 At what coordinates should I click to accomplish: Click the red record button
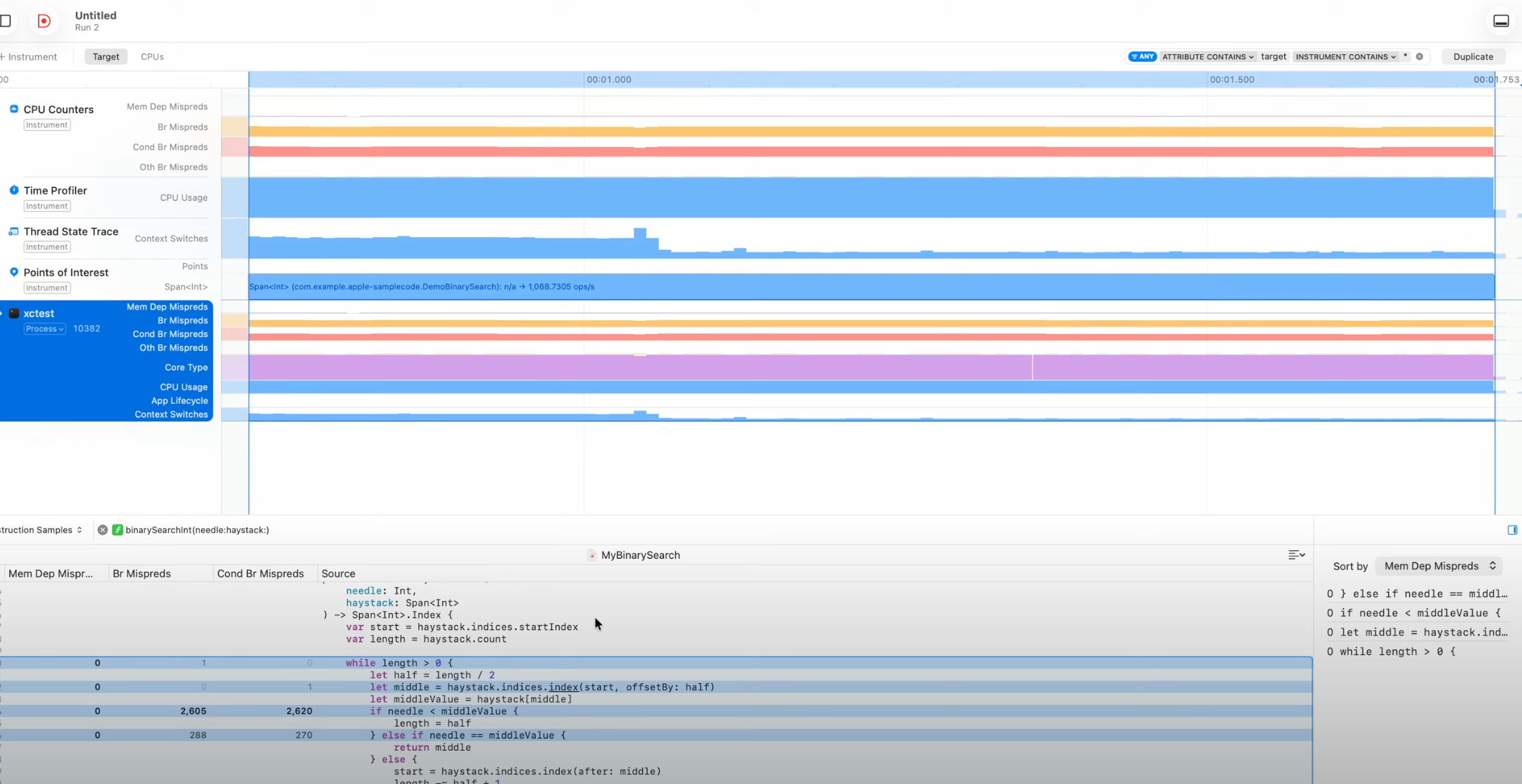click(x=44, y=21)
